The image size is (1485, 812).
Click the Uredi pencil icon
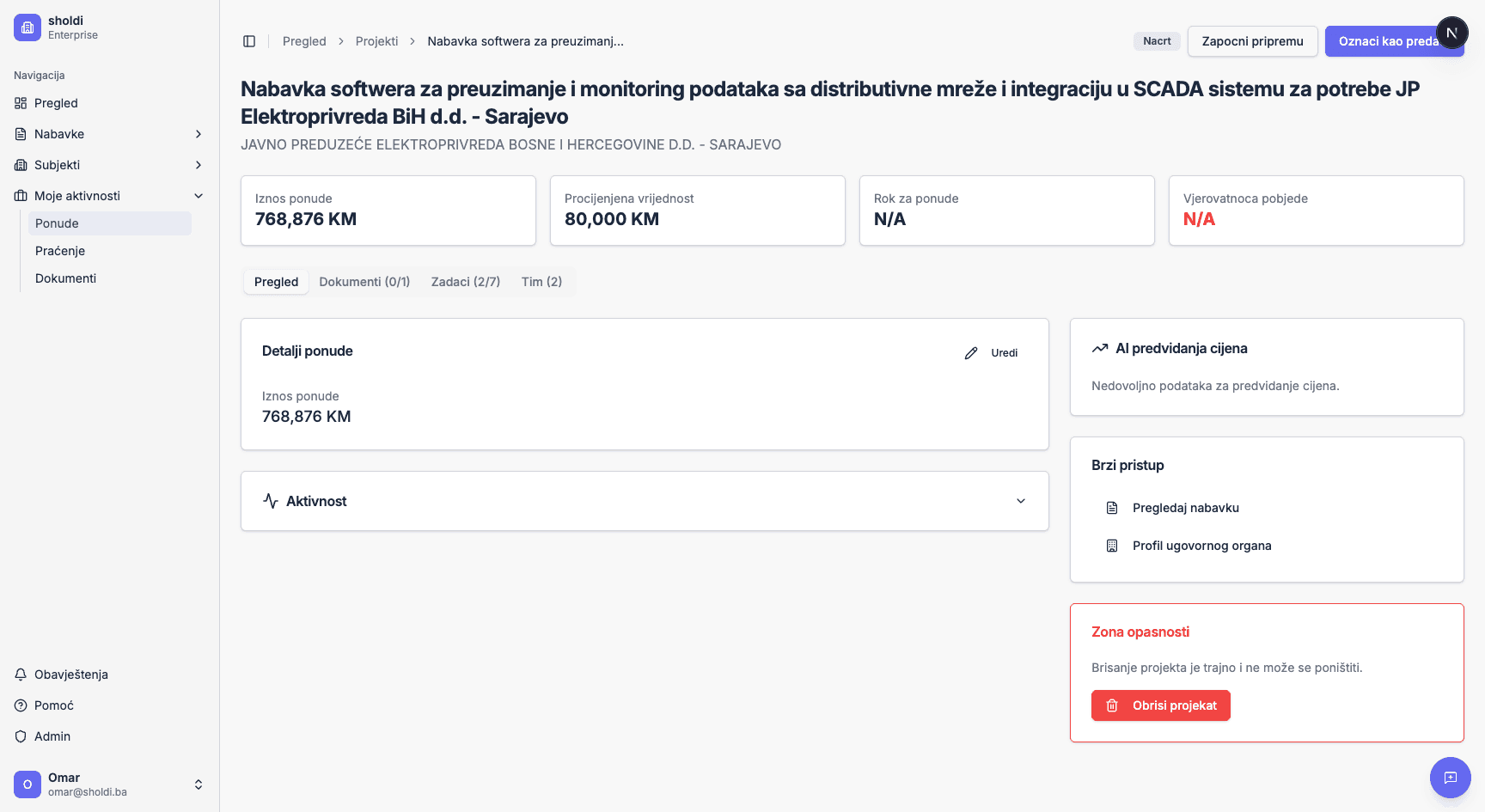[x=971, y=352]
